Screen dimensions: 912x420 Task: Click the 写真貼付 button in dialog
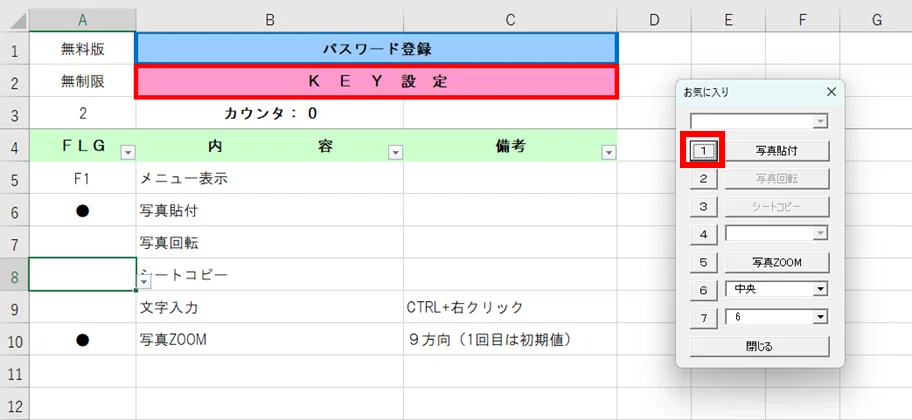tap(776, 151)
